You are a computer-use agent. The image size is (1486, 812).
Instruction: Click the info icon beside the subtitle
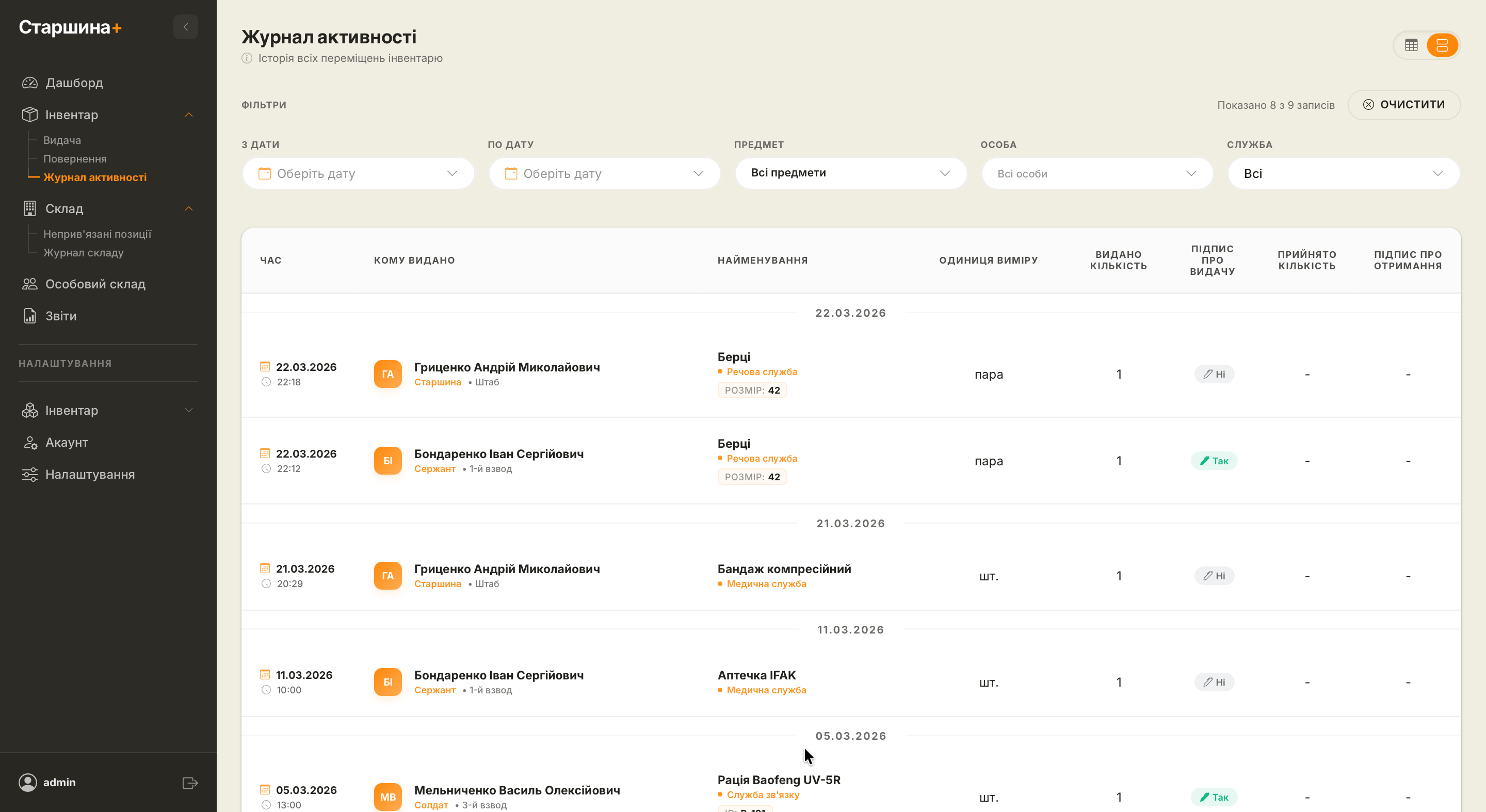[x=247, y=58]
